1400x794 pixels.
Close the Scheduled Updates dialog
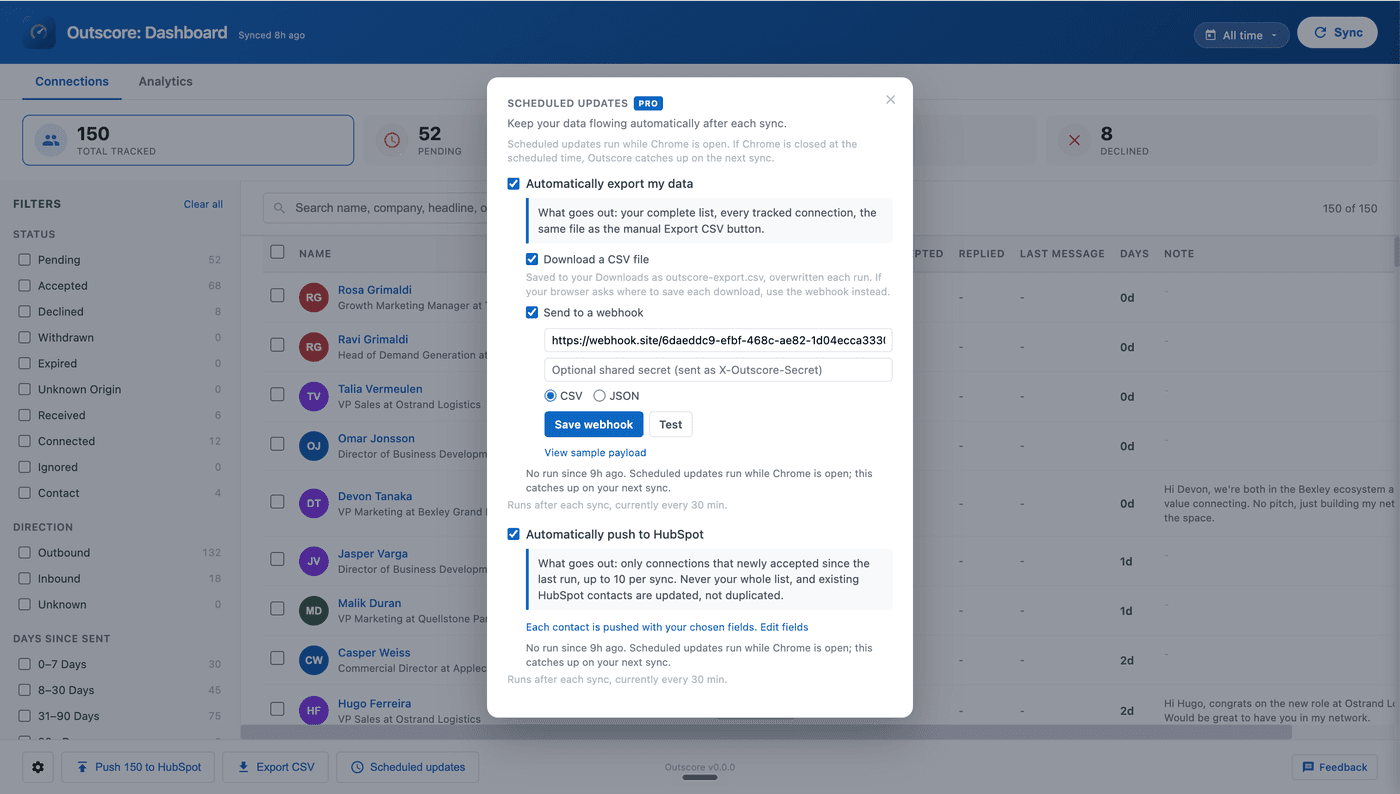pyautogui.click(x=890, y=100)
